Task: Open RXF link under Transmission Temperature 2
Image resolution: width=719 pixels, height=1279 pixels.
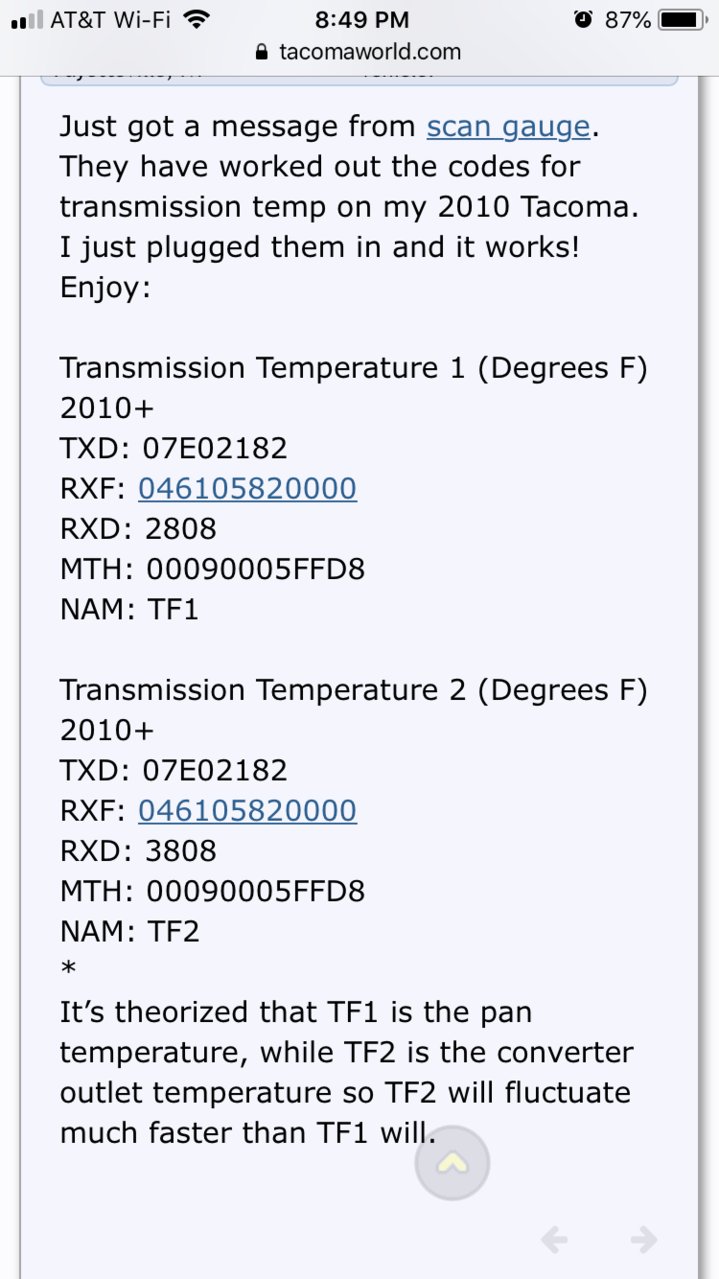Action: point(247,810)
